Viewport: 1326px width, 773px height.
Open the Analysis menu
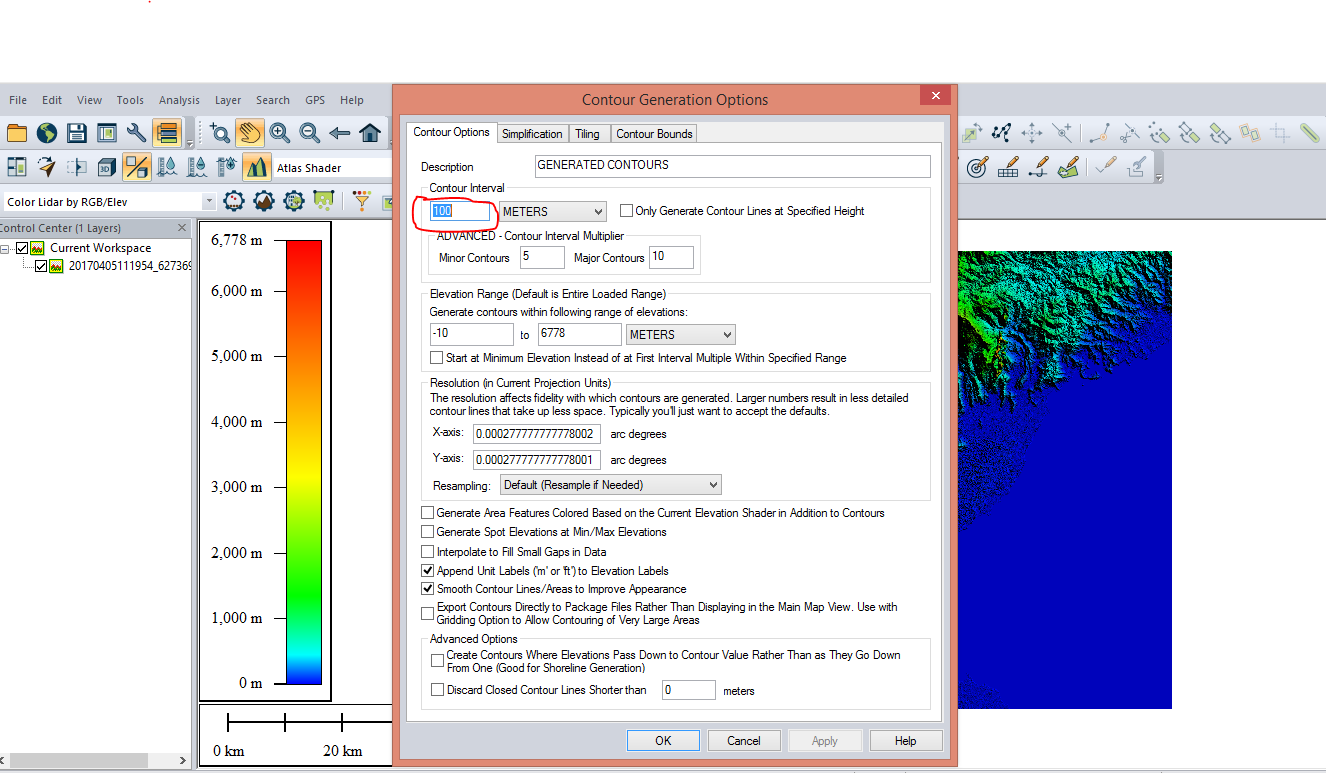(x=179, y=100)
